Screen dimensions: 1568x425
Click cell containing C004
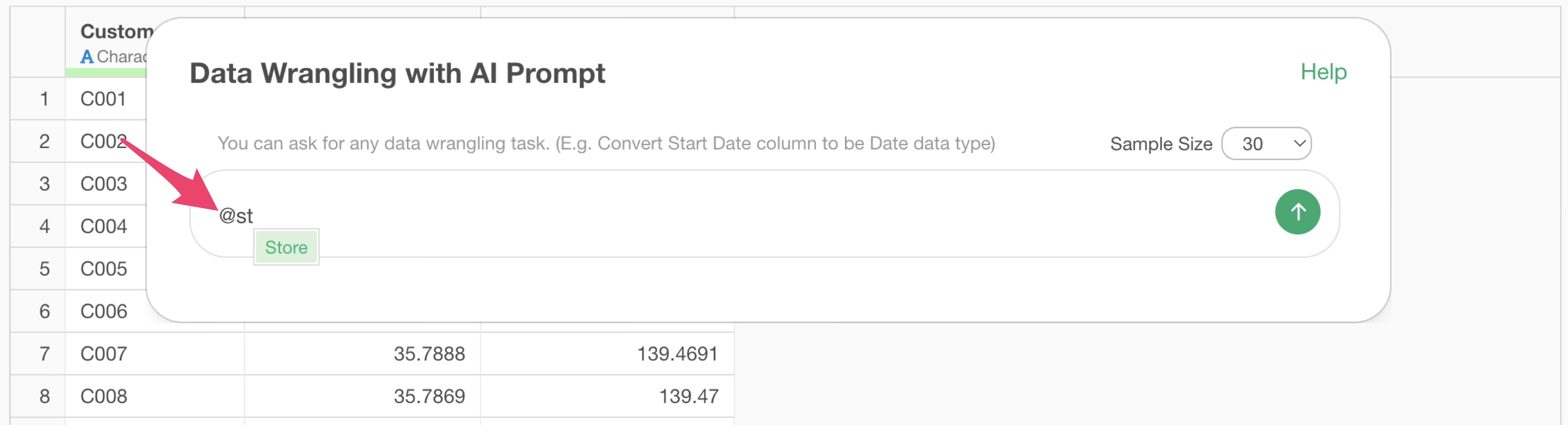pos(103,226)
